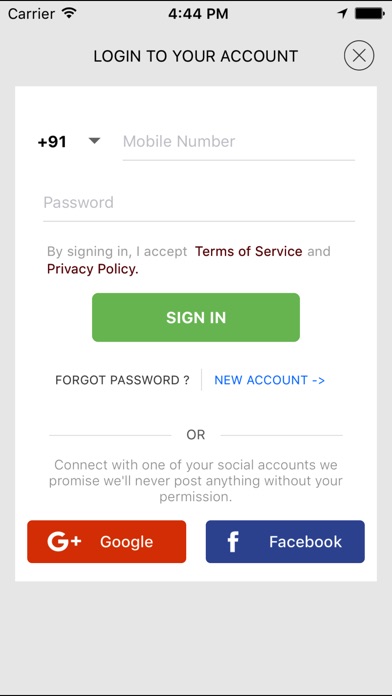392x696 pixels.
Task: Open the country code dropdown arrow
Action: pyautogui.click(x=94, y=141)
